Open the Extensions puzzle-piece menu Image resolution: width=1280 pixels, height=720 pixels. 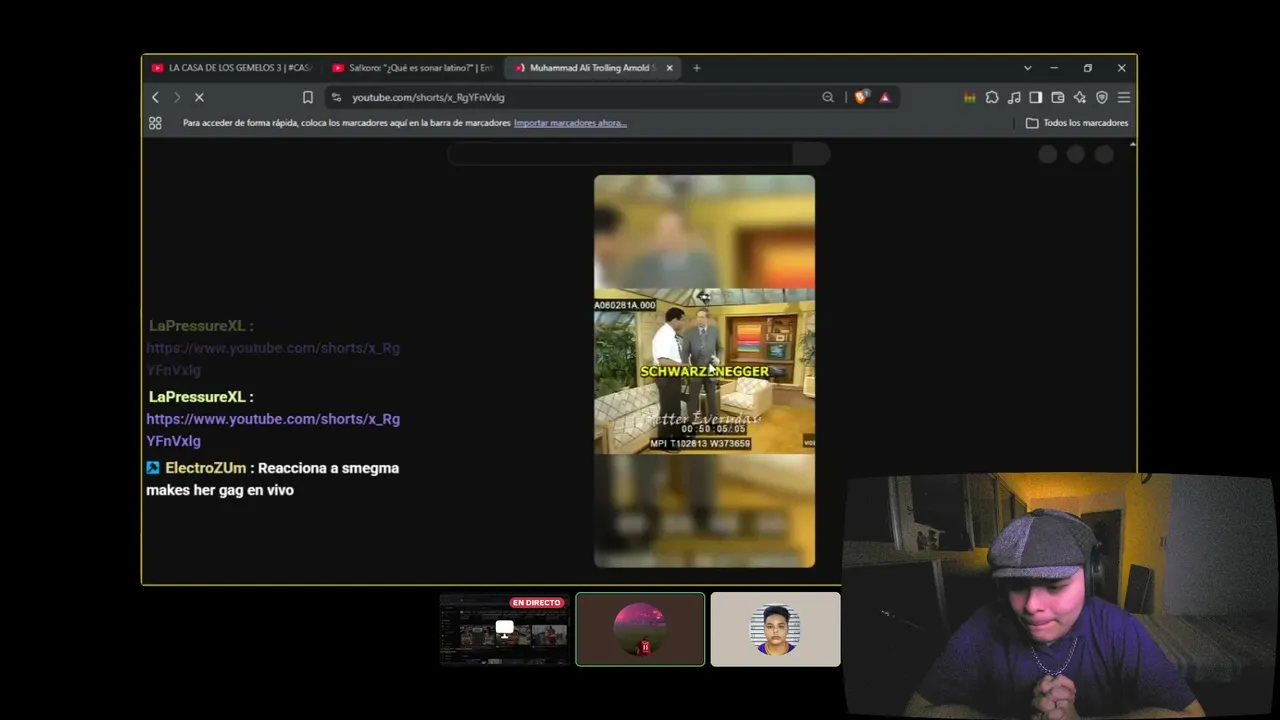pyautogui.click(x=992, y=97)
